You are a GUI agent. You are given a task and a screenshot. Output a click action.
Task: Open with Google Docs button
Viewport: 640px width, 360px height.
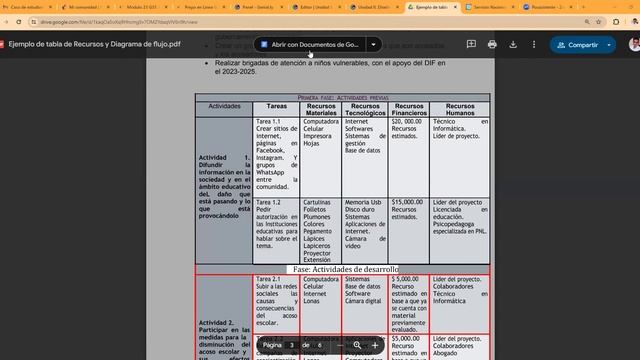(310, 44)
